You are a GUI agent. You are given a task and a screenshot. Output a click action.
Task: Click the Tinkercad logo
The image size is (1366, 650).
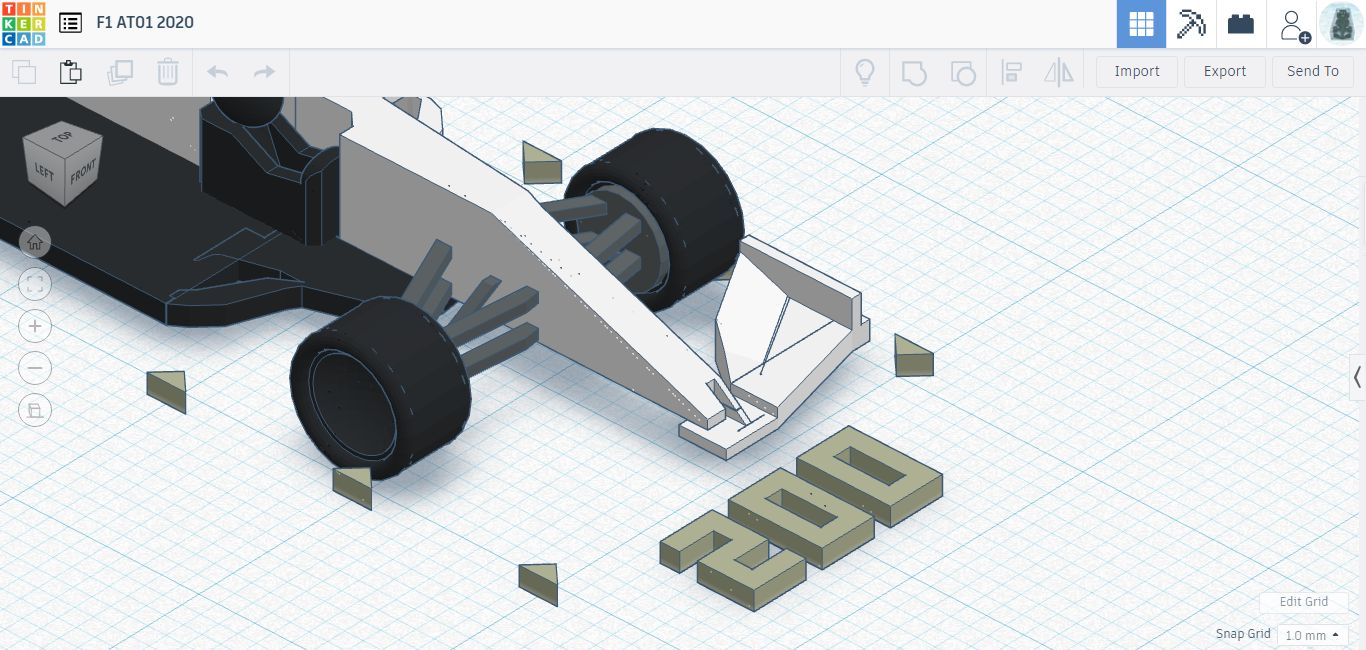coord(23,23)
